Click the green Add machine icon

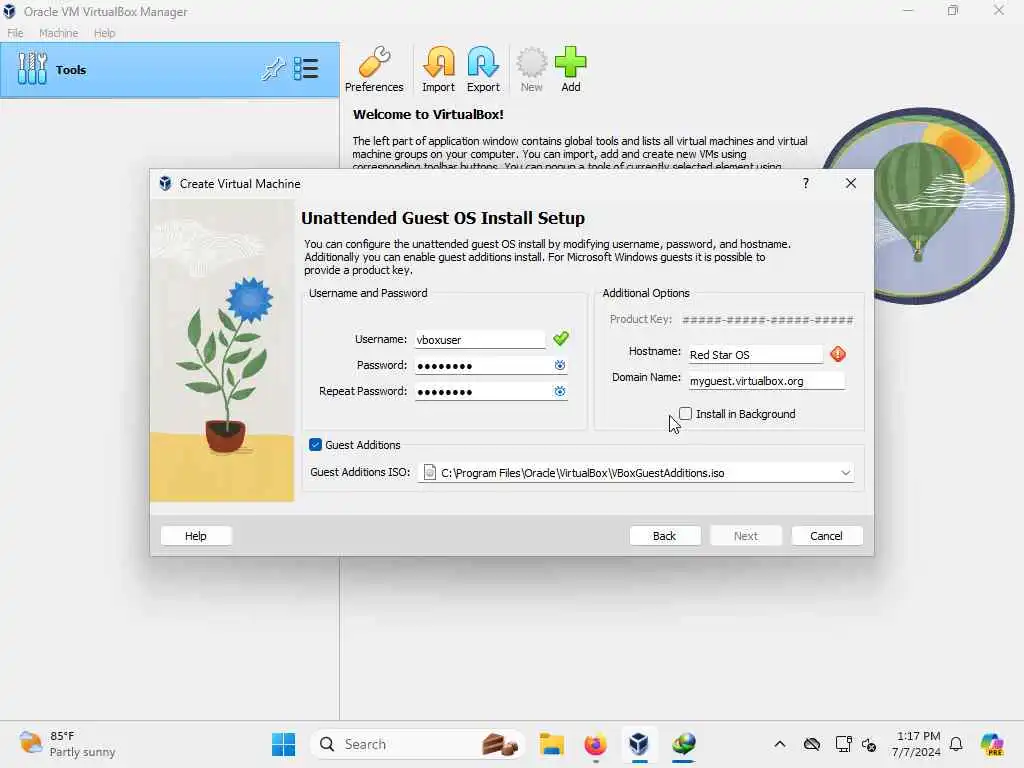pos(571,70)
